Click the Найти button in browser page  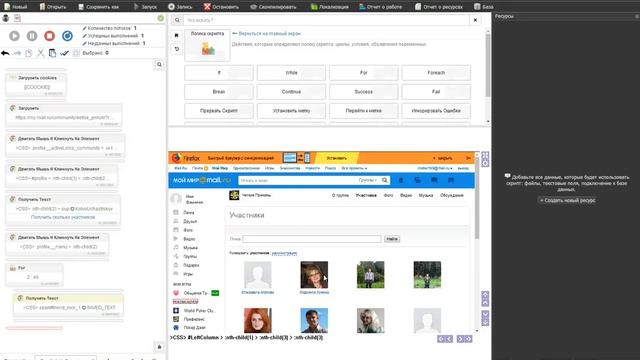pyautogui.click(x=392, y=239)
